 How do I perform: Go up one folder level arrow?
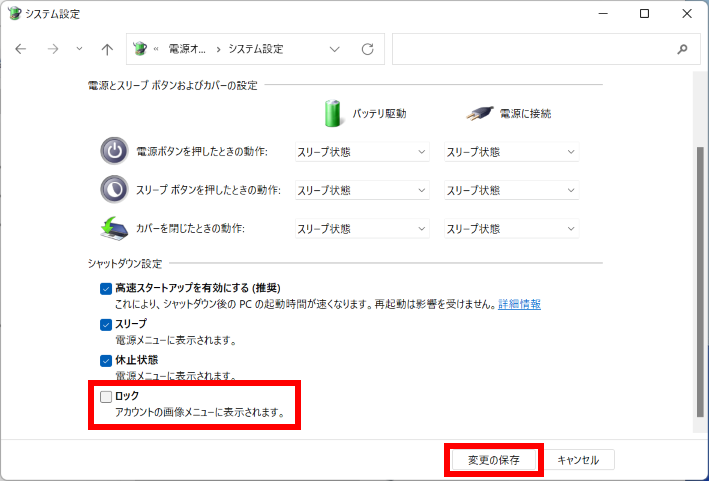point(107,49)
